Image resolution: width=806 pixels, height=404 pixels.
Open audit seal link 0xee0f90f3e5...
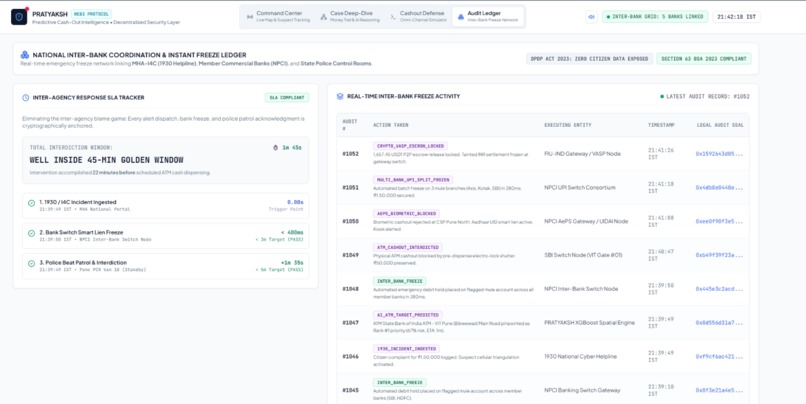pos(719,222)
